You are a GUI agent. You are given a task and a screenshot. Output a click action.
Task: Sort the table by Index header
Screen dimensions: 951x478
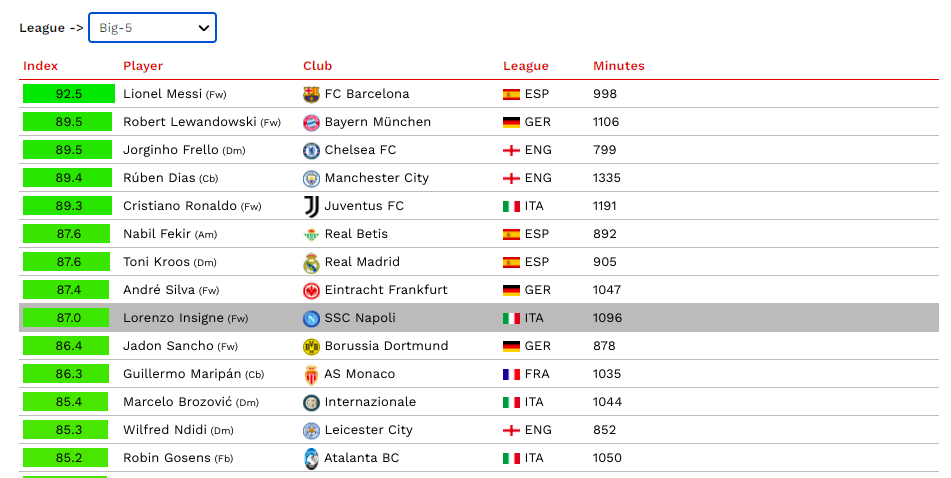41,66
